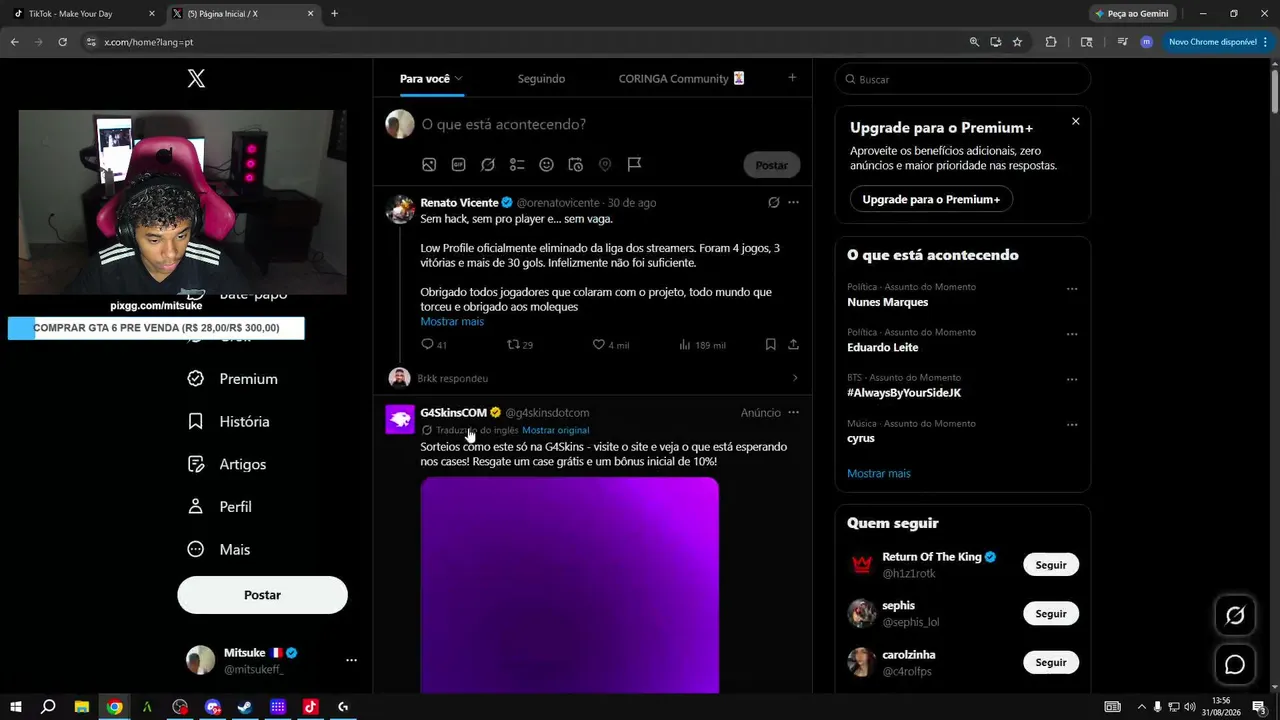Go to X home via the logo
Viewport: 1280px width, 720px height.
point(196,78)
